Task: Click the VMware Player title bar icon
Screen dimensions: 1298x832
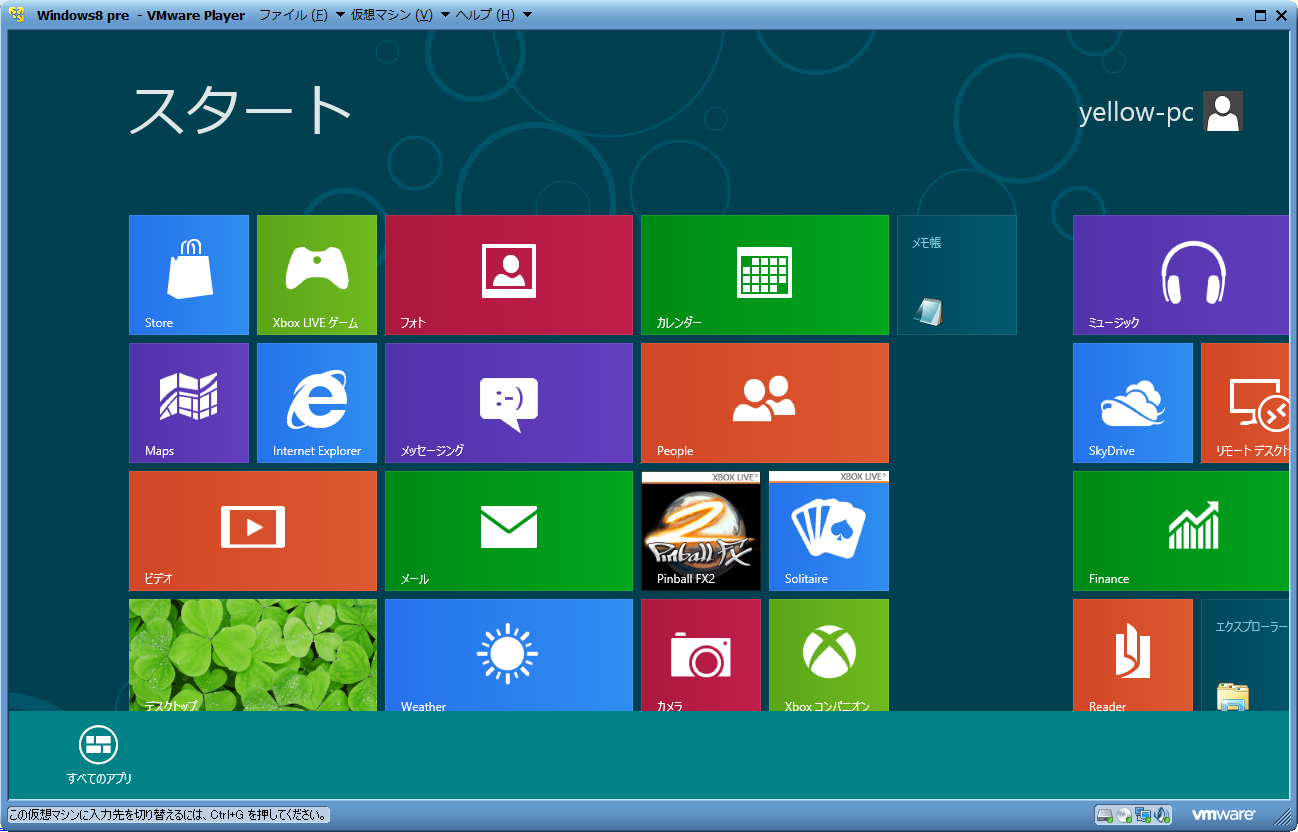Action: [18, 15]
